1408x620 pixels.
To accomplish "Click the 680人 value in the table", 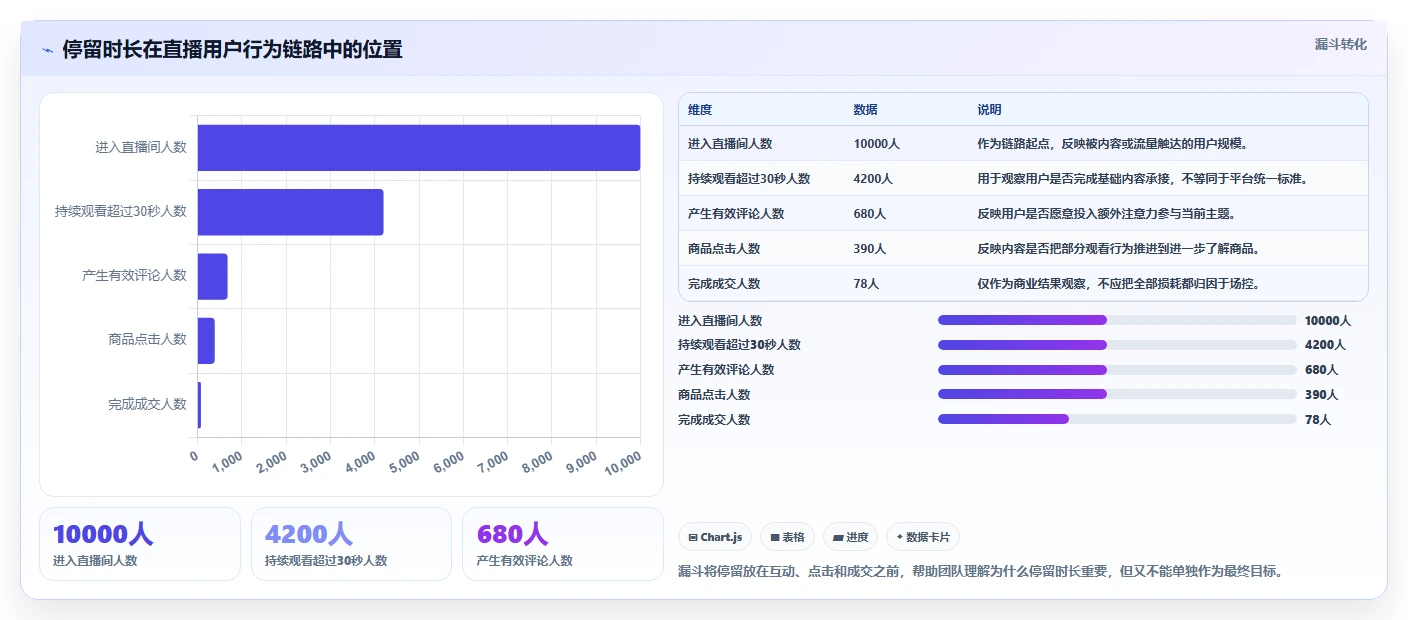I will (x=870, y=214).
